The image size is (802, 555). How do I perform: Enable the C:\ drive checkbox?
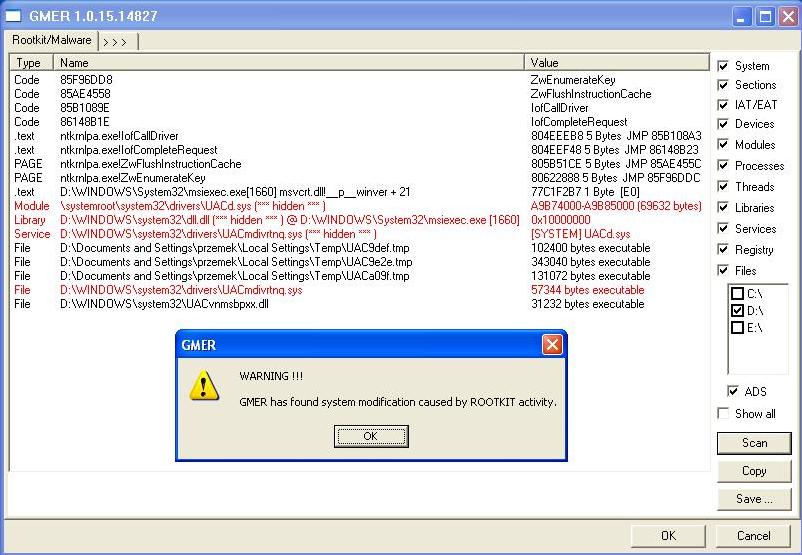click(737, 294)
